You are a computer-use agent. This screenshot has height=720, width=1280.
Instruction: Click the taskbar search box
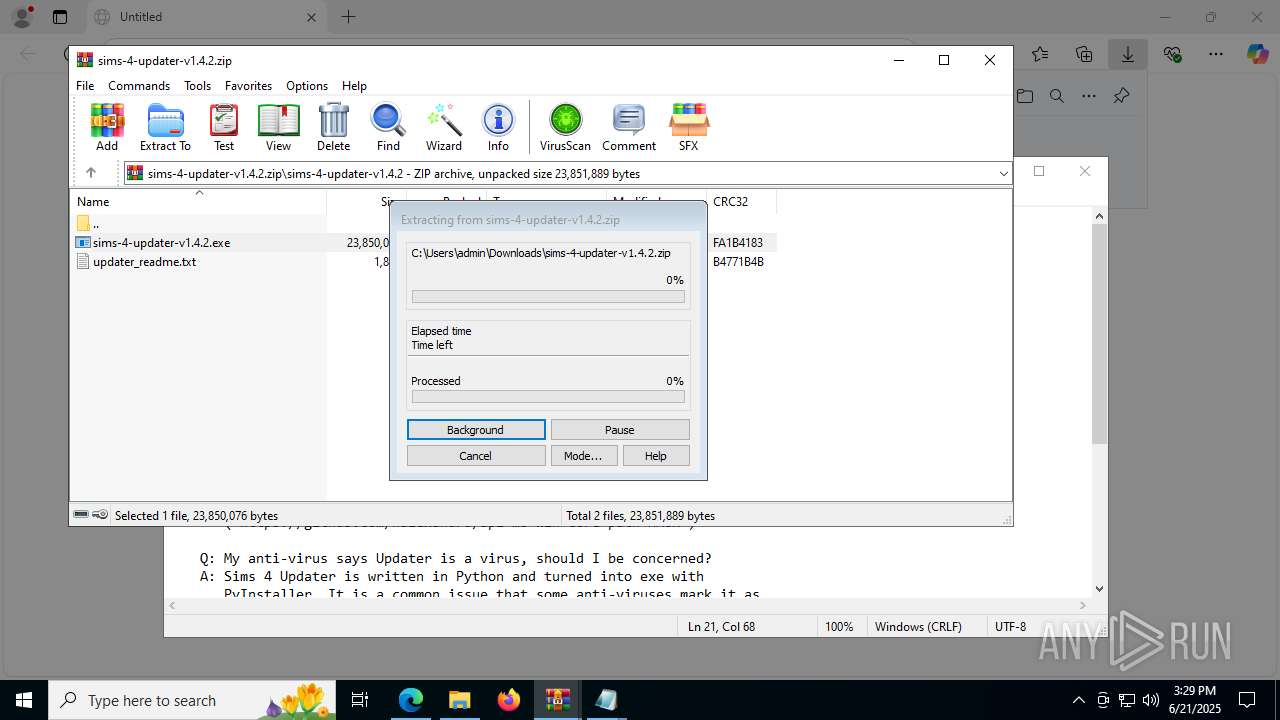pos(194,700)
